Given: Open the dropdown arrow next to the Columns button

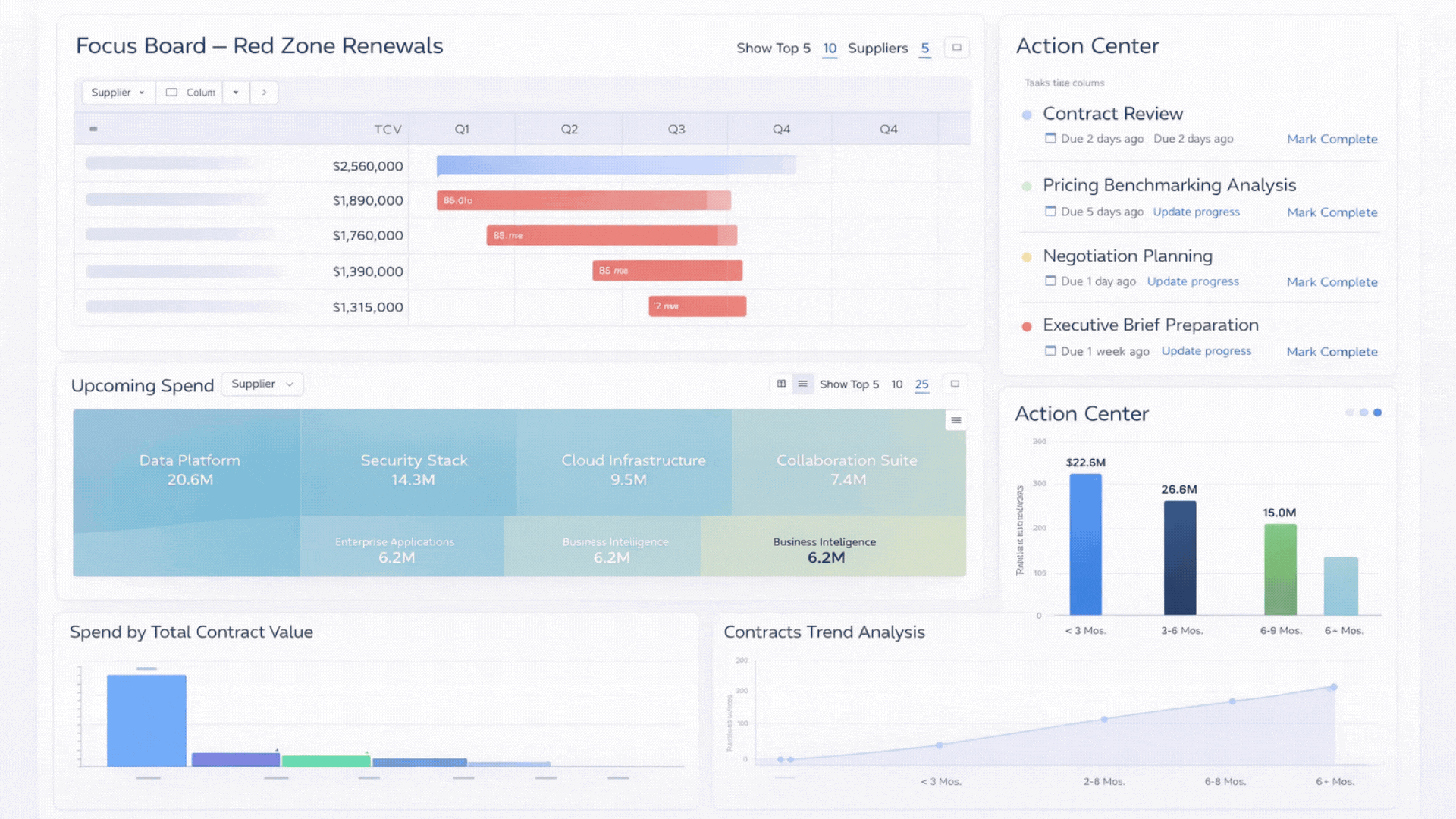Looking at the screenshot, I should click(x=236, y=92).
